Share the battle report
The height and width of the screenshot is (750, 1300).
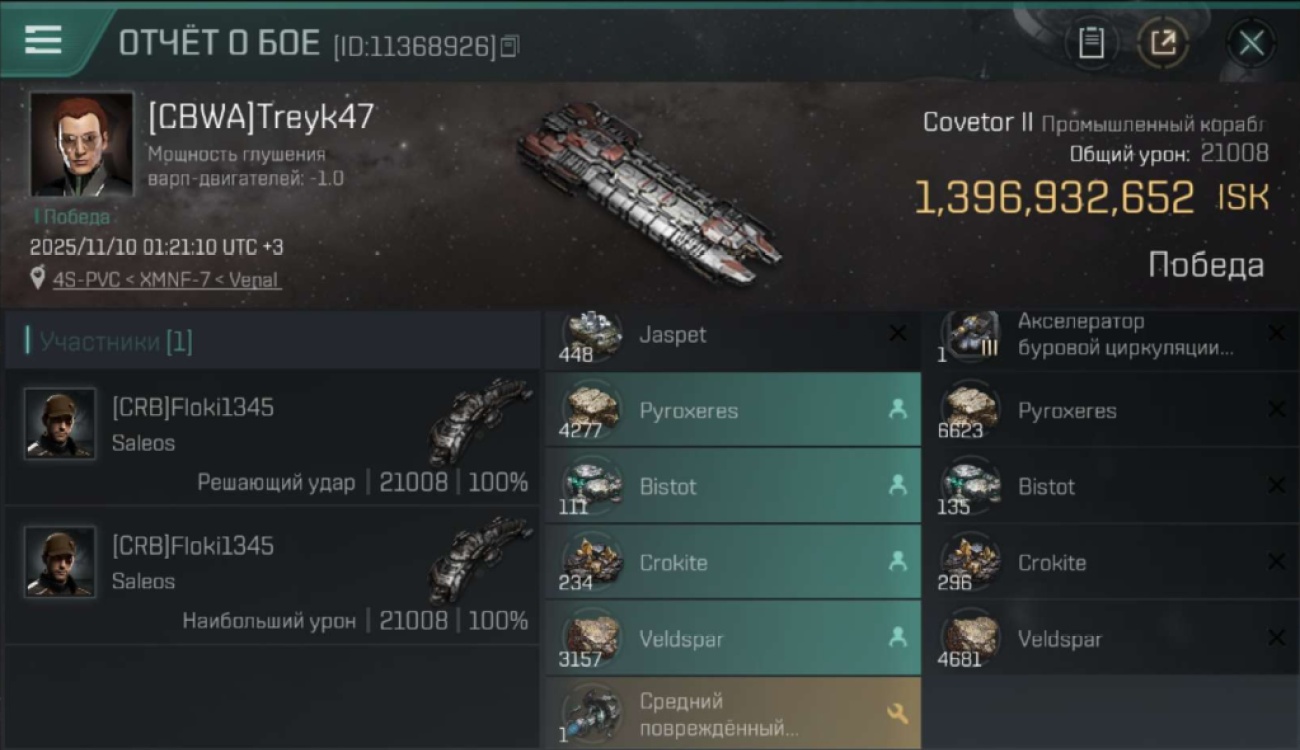tap(1163, 43)
